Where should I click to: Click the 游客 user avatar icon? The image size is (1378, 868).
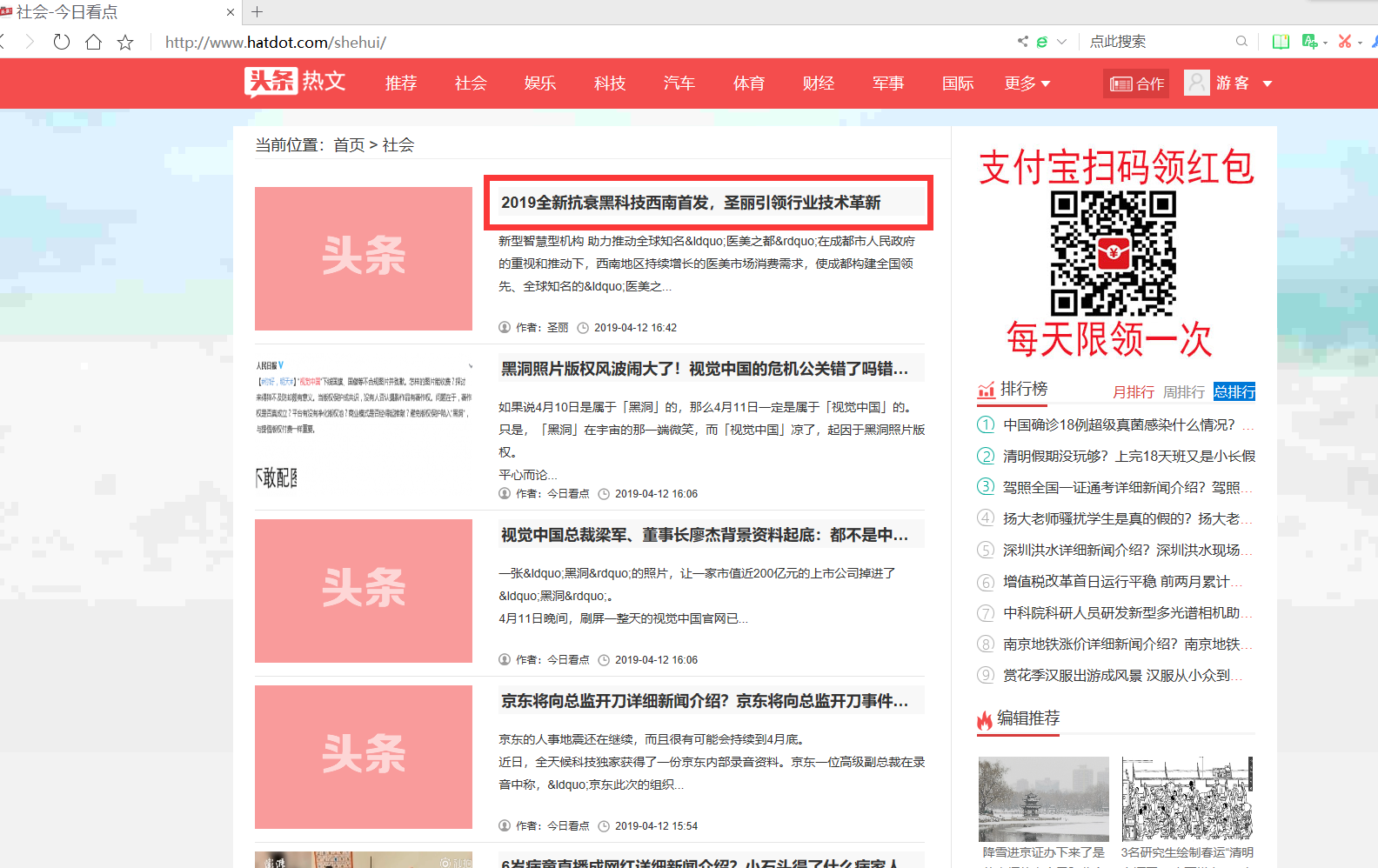coord(1197,83)
